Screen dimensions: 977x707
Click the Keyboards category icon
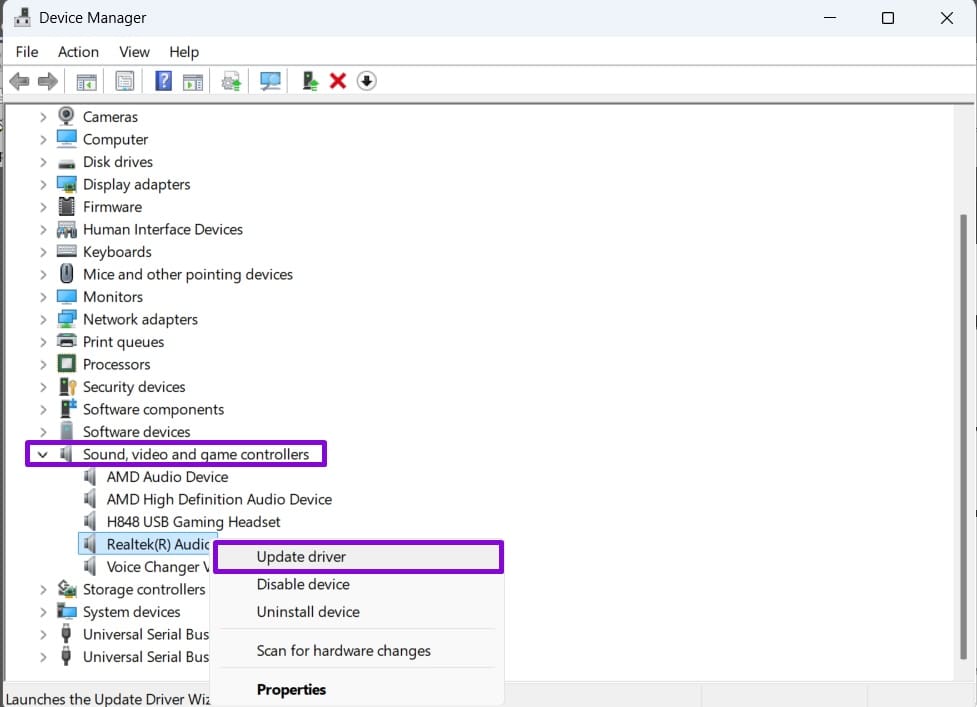click(67, 251)
